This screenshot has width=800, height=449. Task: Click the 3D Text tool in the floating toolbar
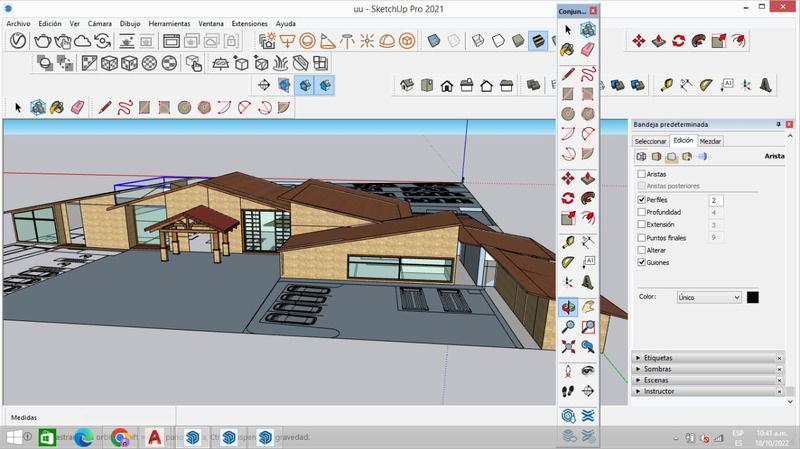click(588, 282)
